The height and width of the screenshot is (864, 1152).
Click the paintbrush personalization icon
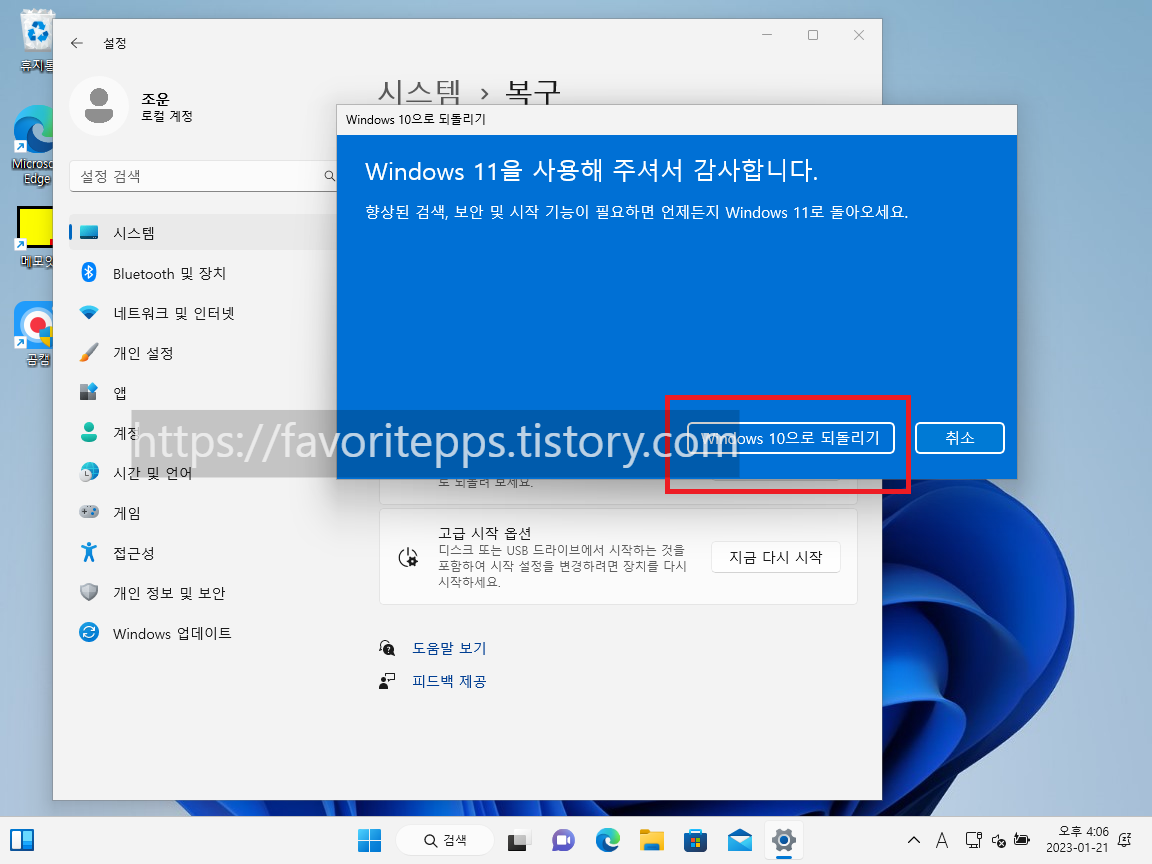coord(89,353)
